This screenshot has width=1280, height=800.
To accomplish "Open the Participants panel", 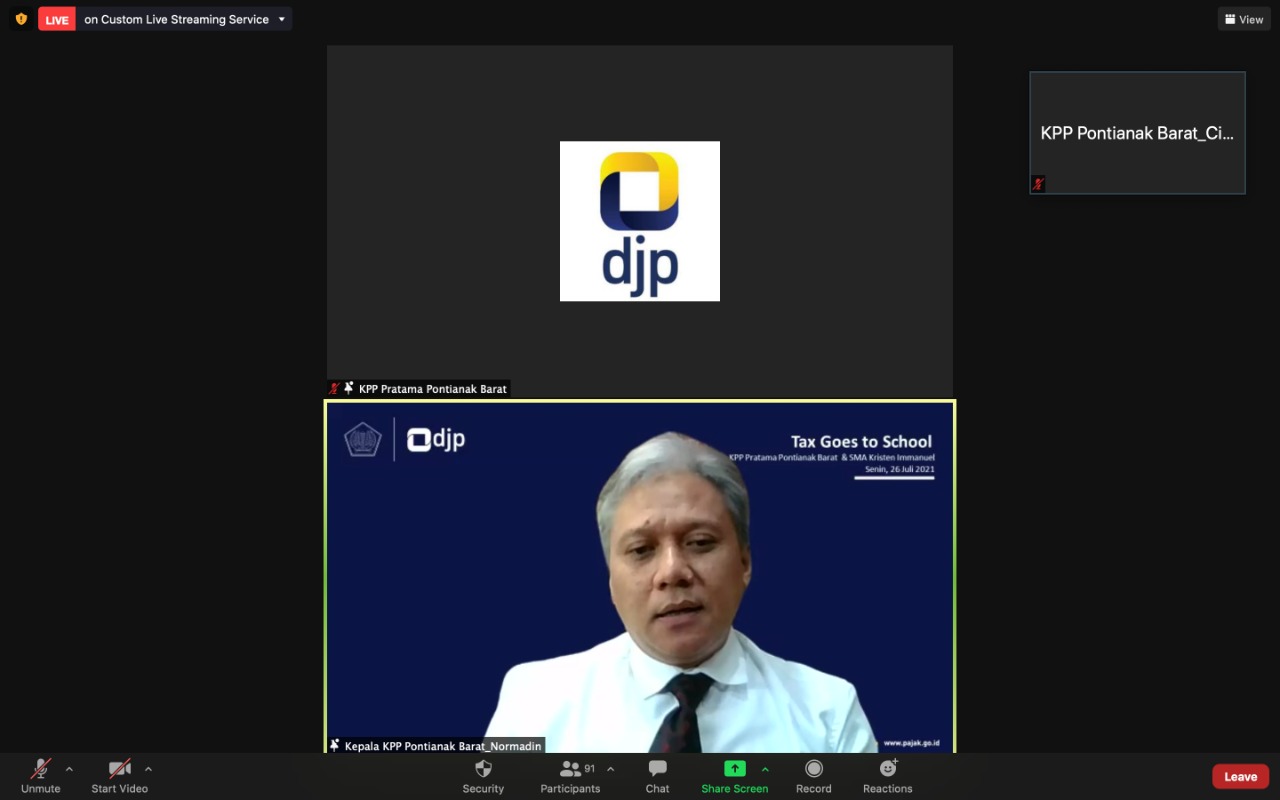I will (571, 769).
